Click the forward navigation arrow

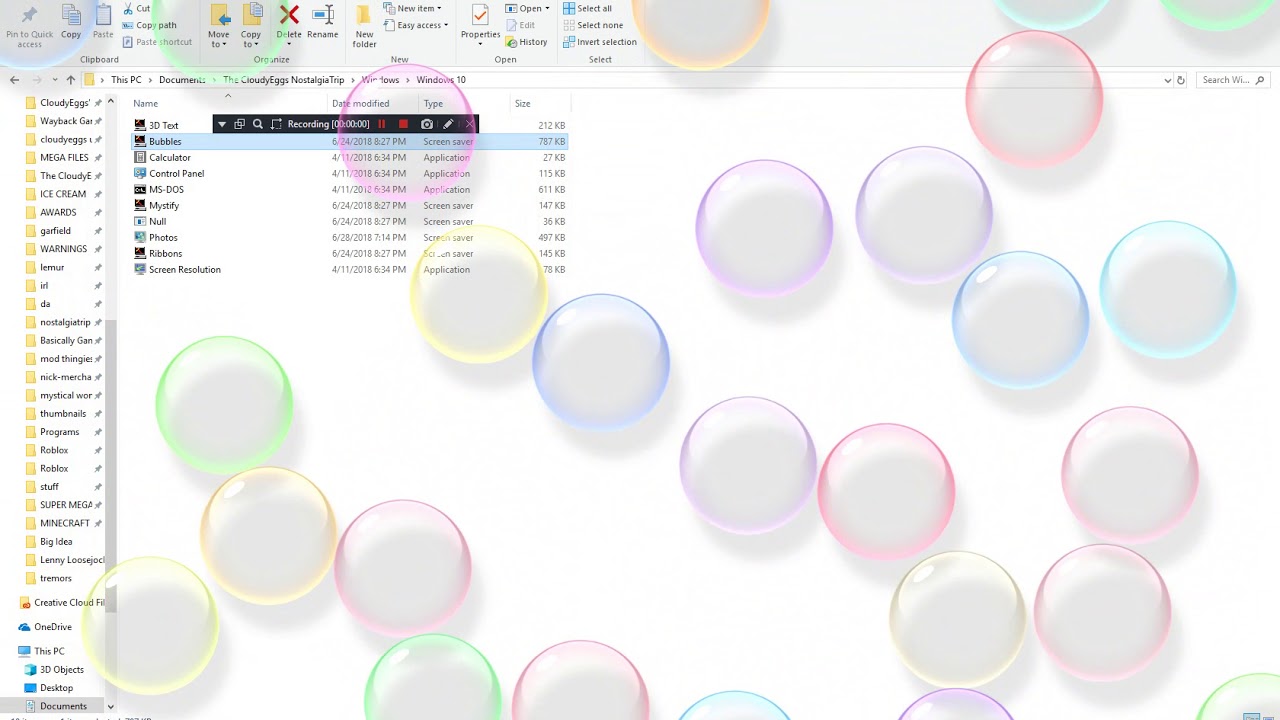39,80
